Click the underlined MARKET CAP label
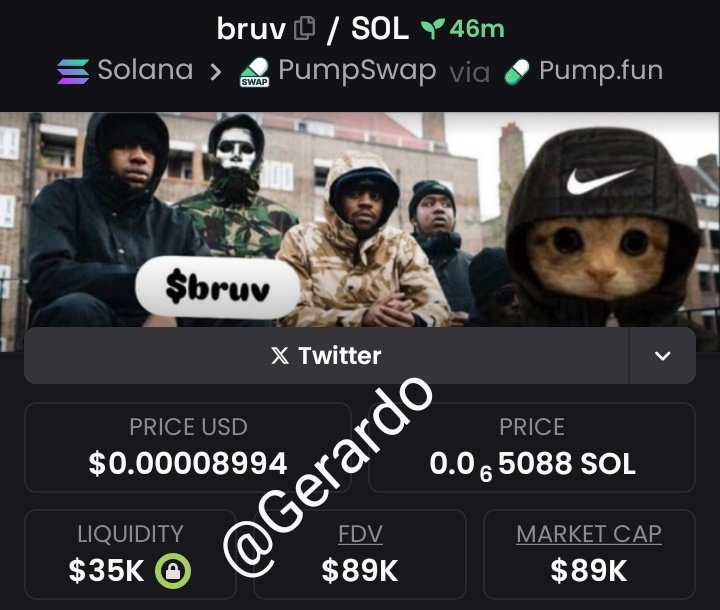720x610 pixels. tap(589, 534)
